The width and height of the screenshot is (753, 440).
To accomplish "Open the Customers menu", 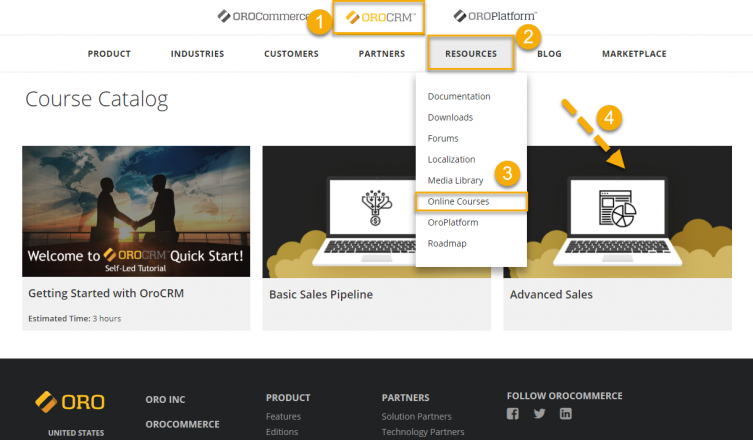I will [x=291, y=54].
